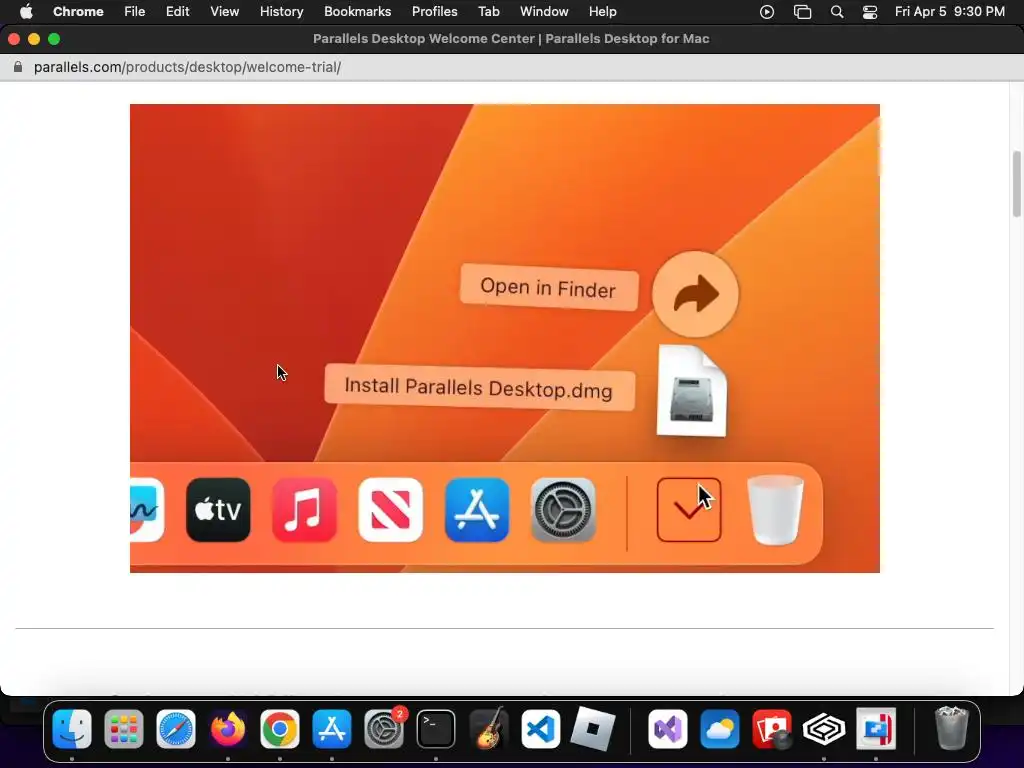The width and height of the screenshot is (1024, 768).
Task: Launch Photo Booth from the Dock
Action: click(772, 729)
